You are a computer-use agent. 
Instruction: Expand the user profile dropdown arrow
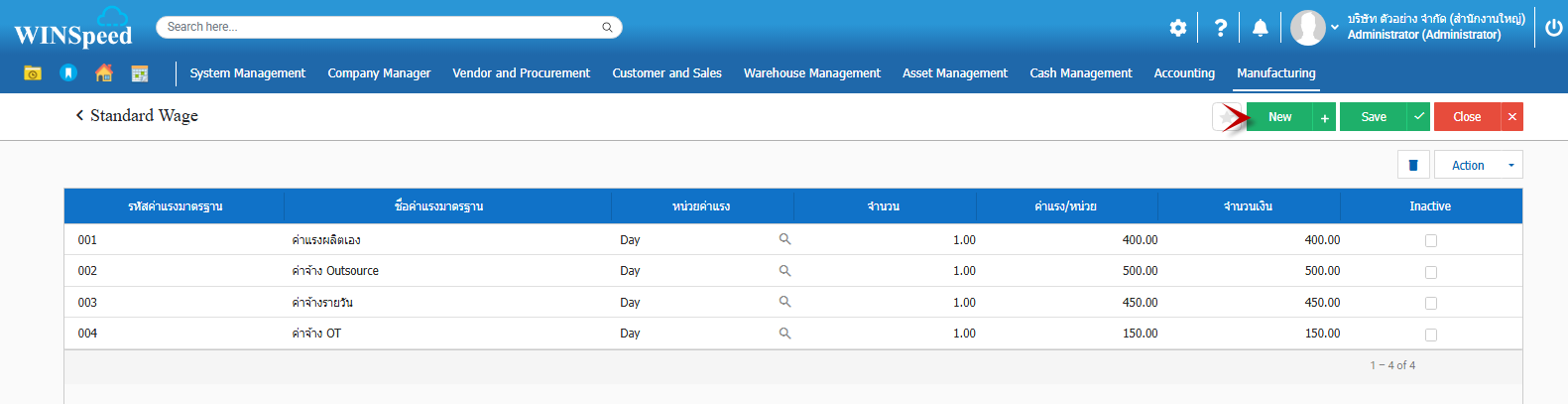[1335, 27]
